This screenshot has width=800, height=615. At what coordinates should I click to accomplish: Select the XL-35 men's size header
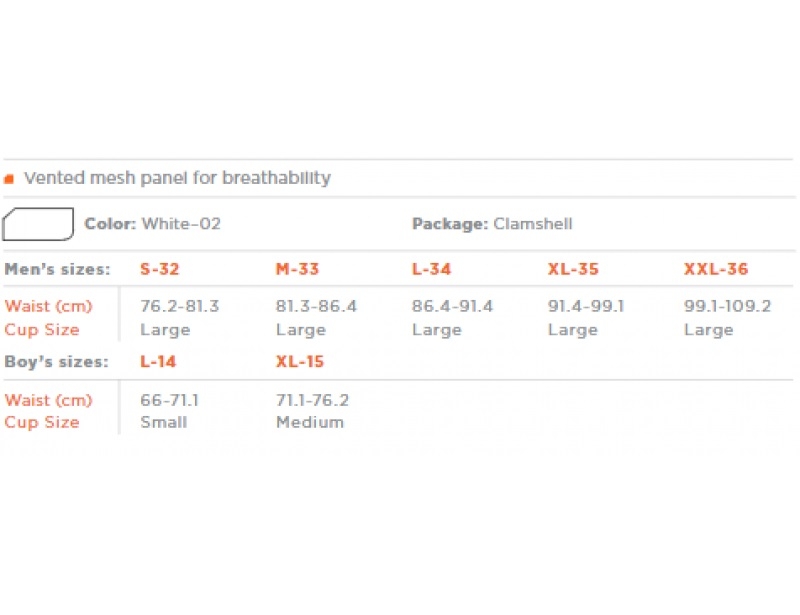click(573, 269)
